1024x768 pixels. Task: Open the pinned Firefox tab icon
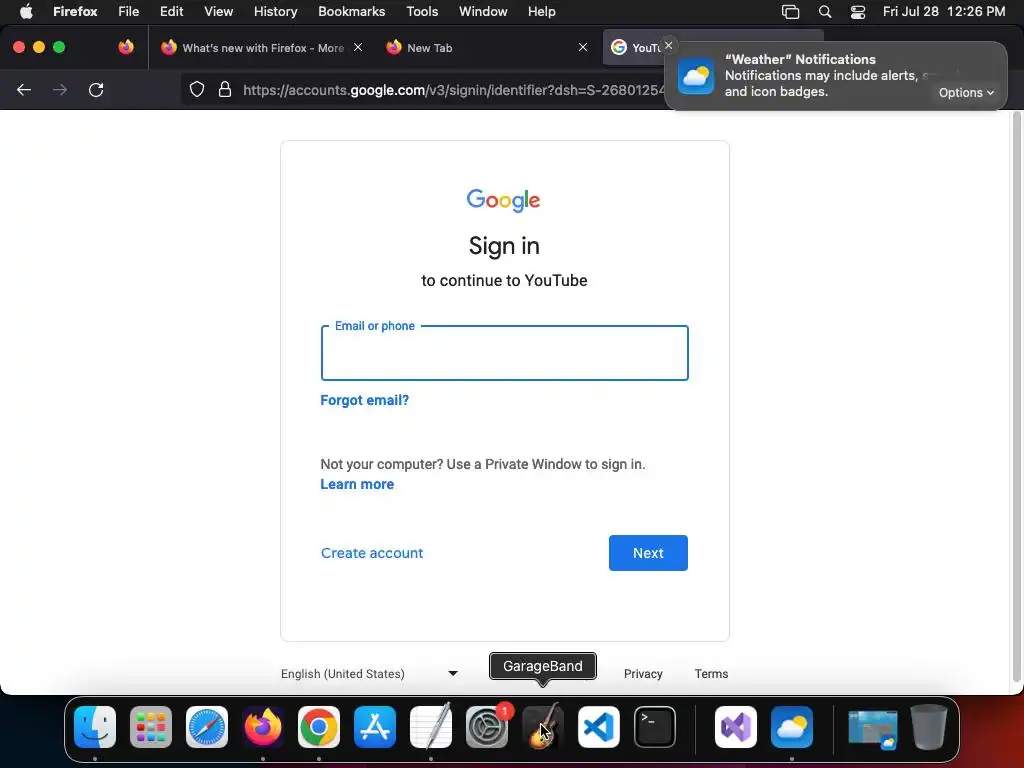coord(126,47)
